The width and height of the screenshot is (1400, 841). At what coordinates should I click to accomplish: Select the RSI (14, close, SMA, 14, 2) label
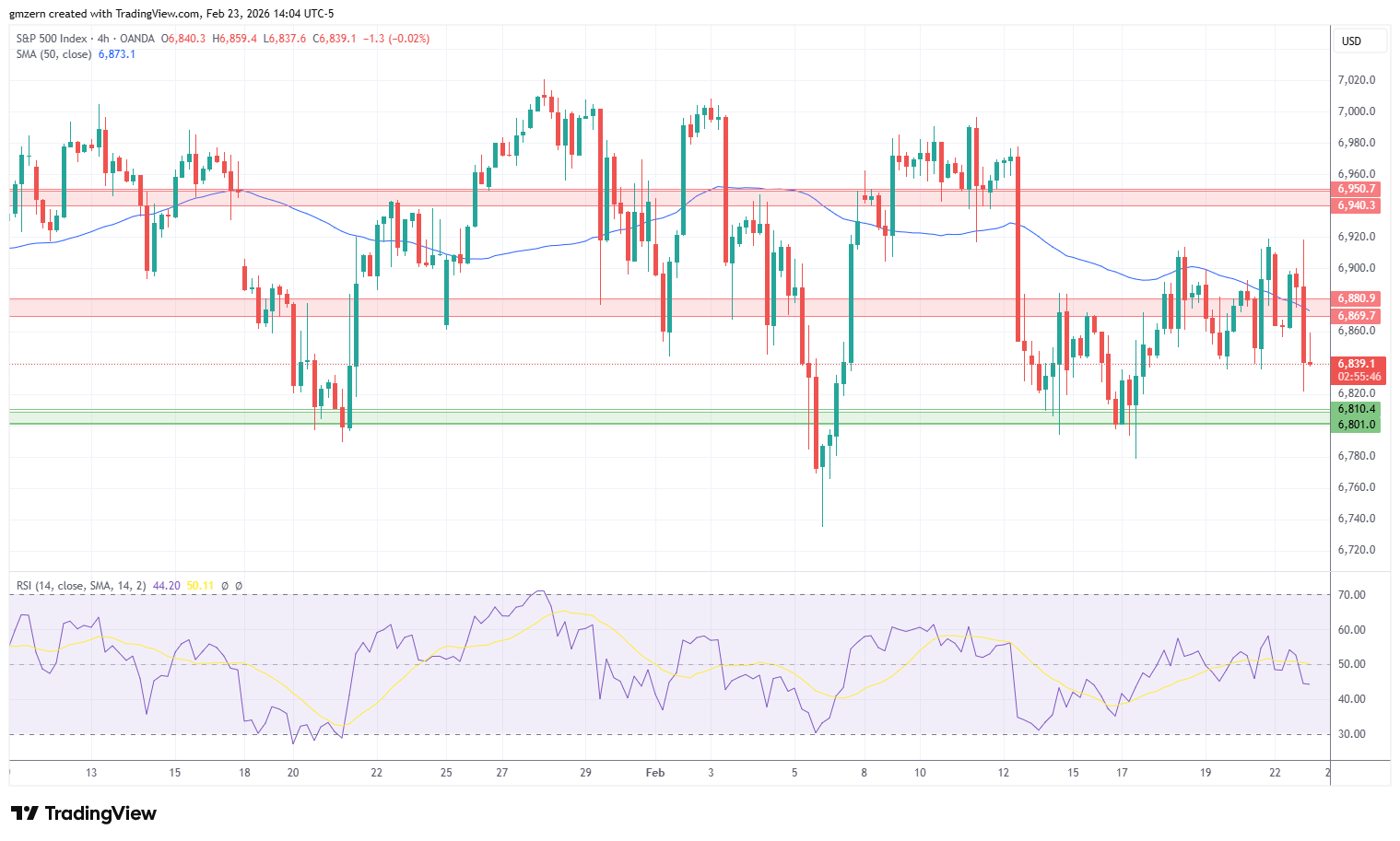81,586
